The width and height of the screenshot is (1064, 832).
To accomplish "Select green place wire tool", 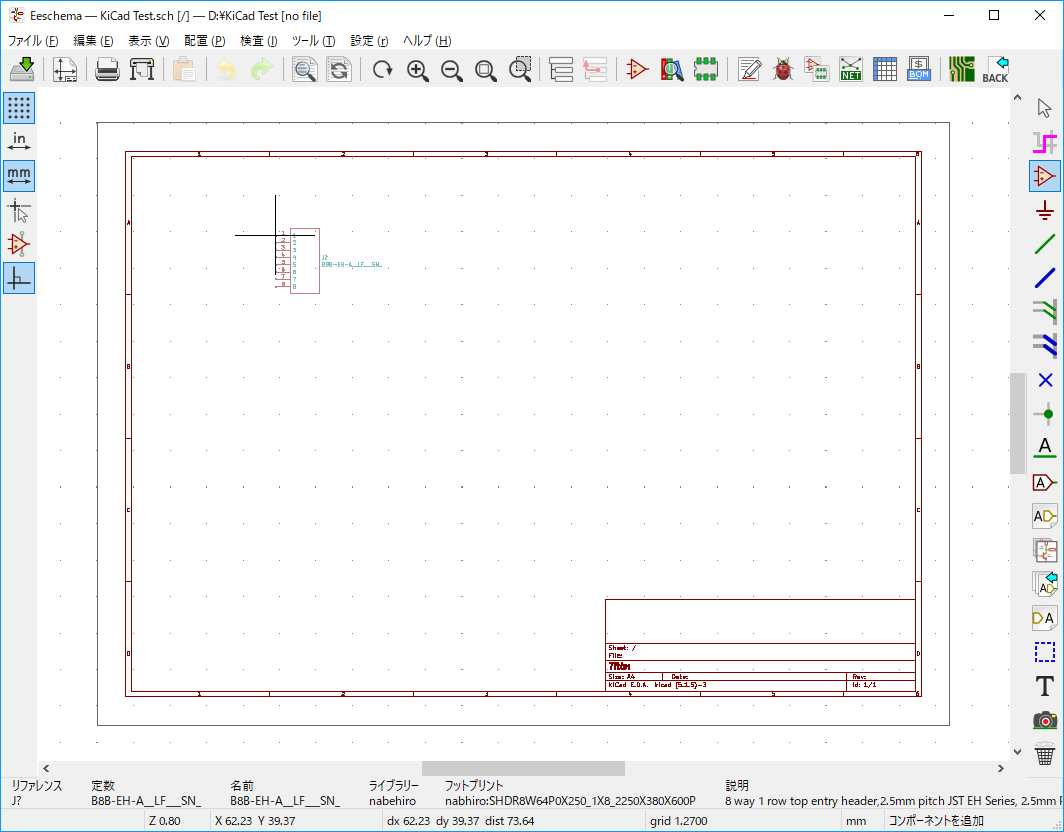I will pos(1045,244).
